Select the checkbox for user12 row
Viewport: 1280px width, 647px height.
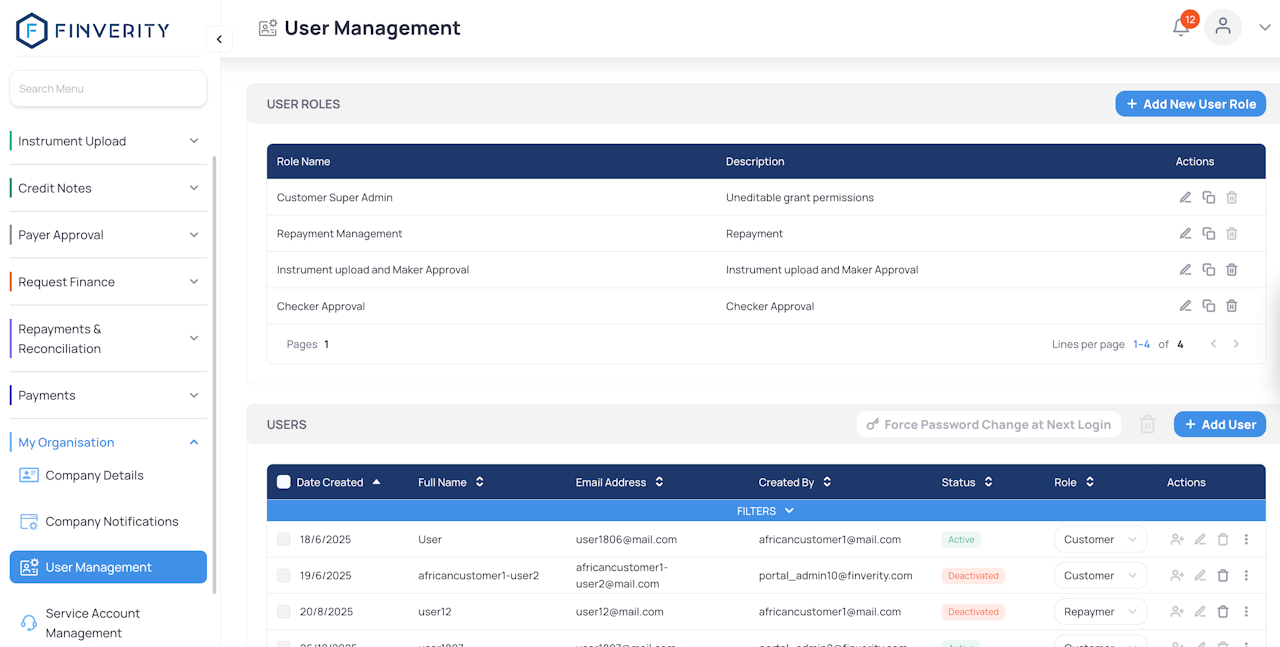click(x=284, y=612)
